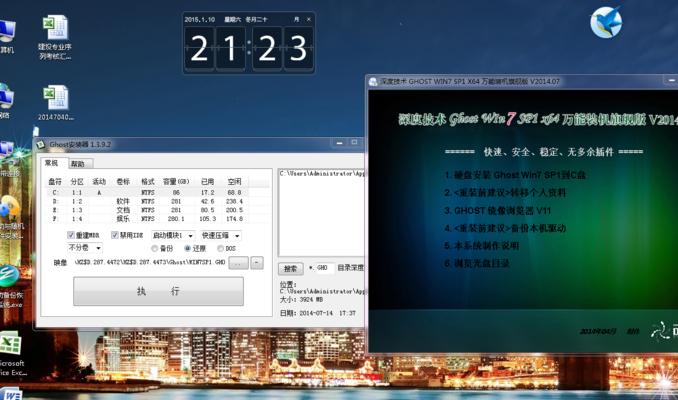This screenshot has width=678, height=400.
Task: Close the flip clock widget
Action: coord(308,19)
